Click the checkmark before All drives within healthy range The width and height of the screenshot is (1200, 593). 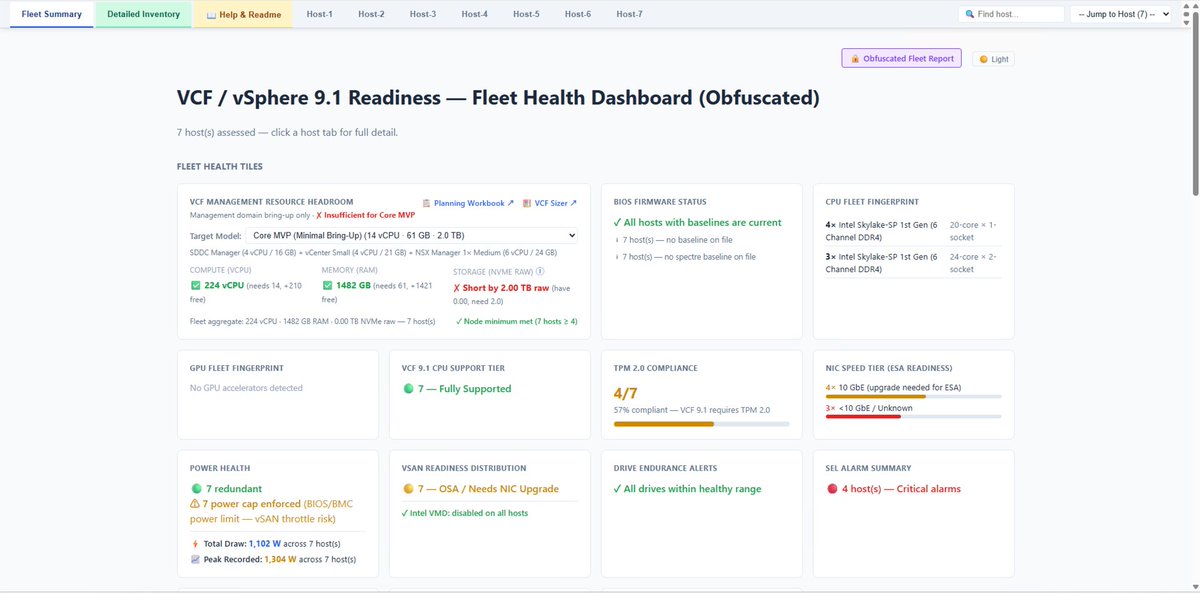coord(617,489)
